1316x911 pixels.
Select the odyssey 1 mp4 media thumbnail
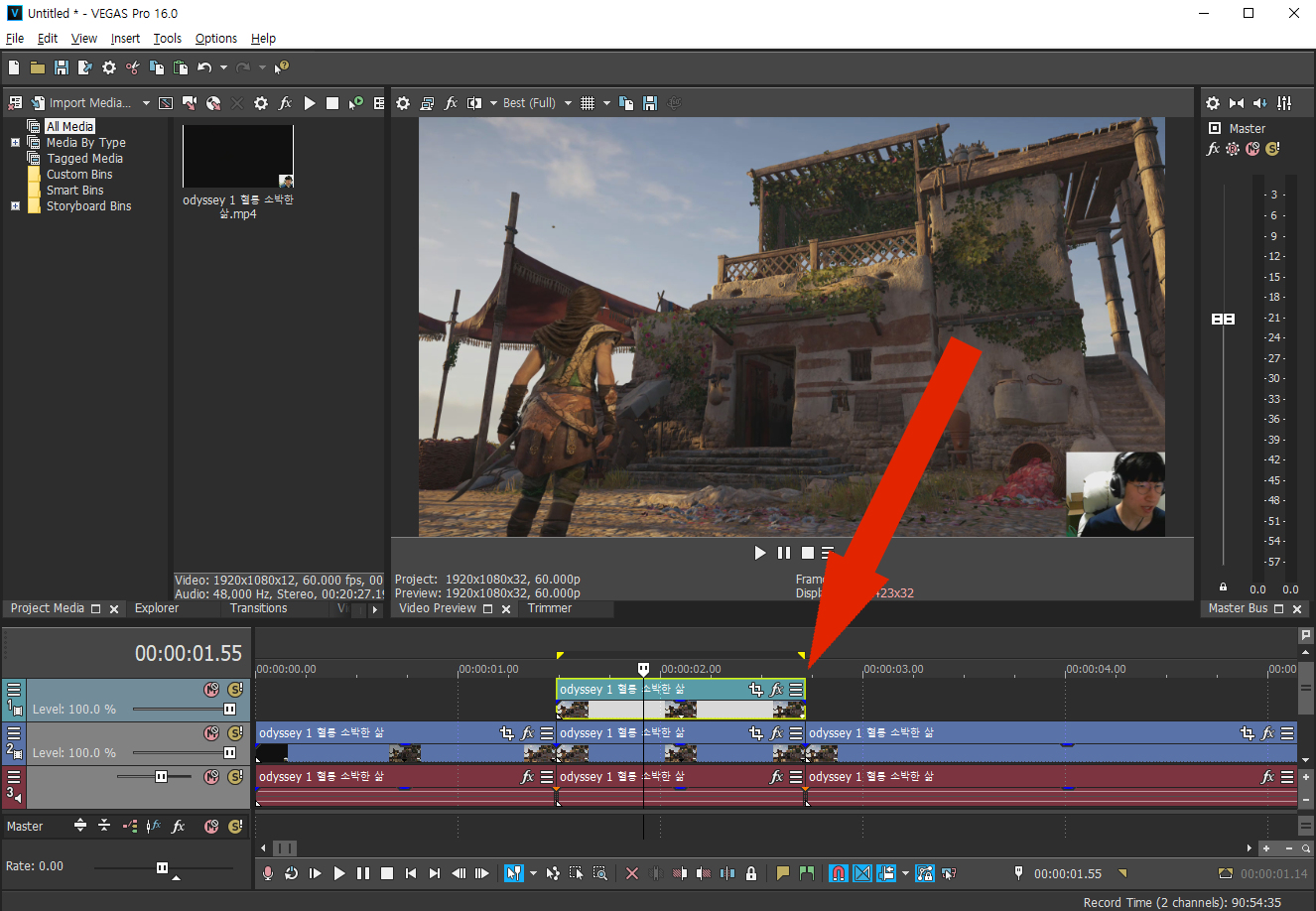[238, 156]
